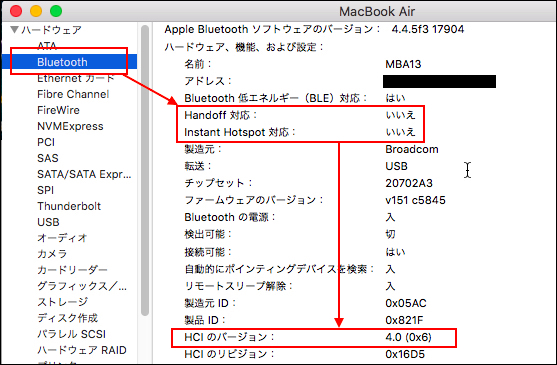Select ストレージ in the sidebar
557x365 pixels.
pyautogui.click(x=62, y=302)
